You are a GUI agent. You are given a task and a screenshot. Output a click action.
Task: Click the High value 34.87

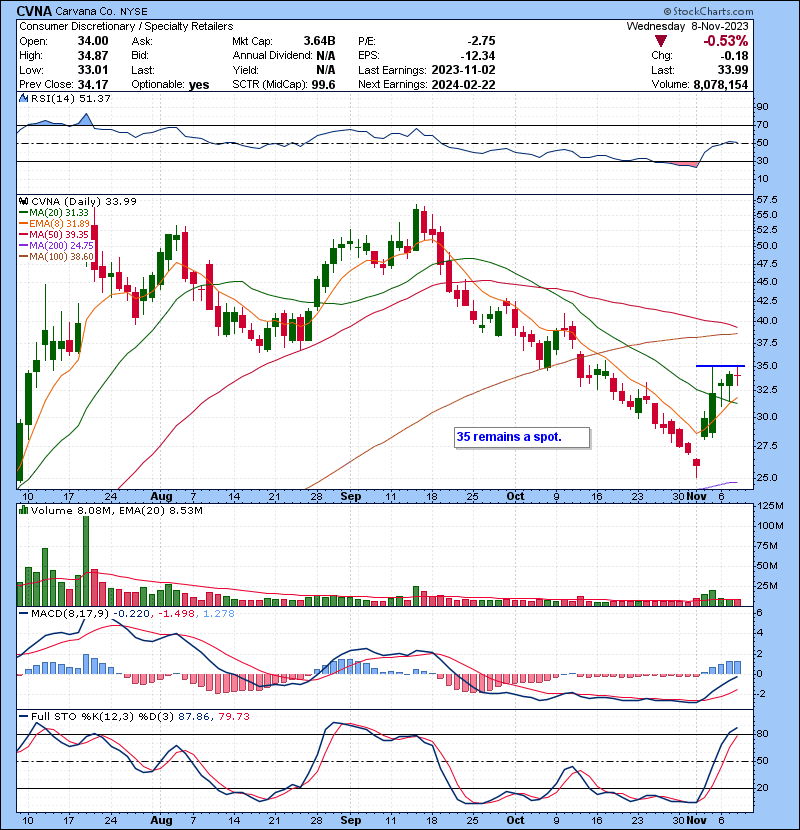tap(93, 56)
